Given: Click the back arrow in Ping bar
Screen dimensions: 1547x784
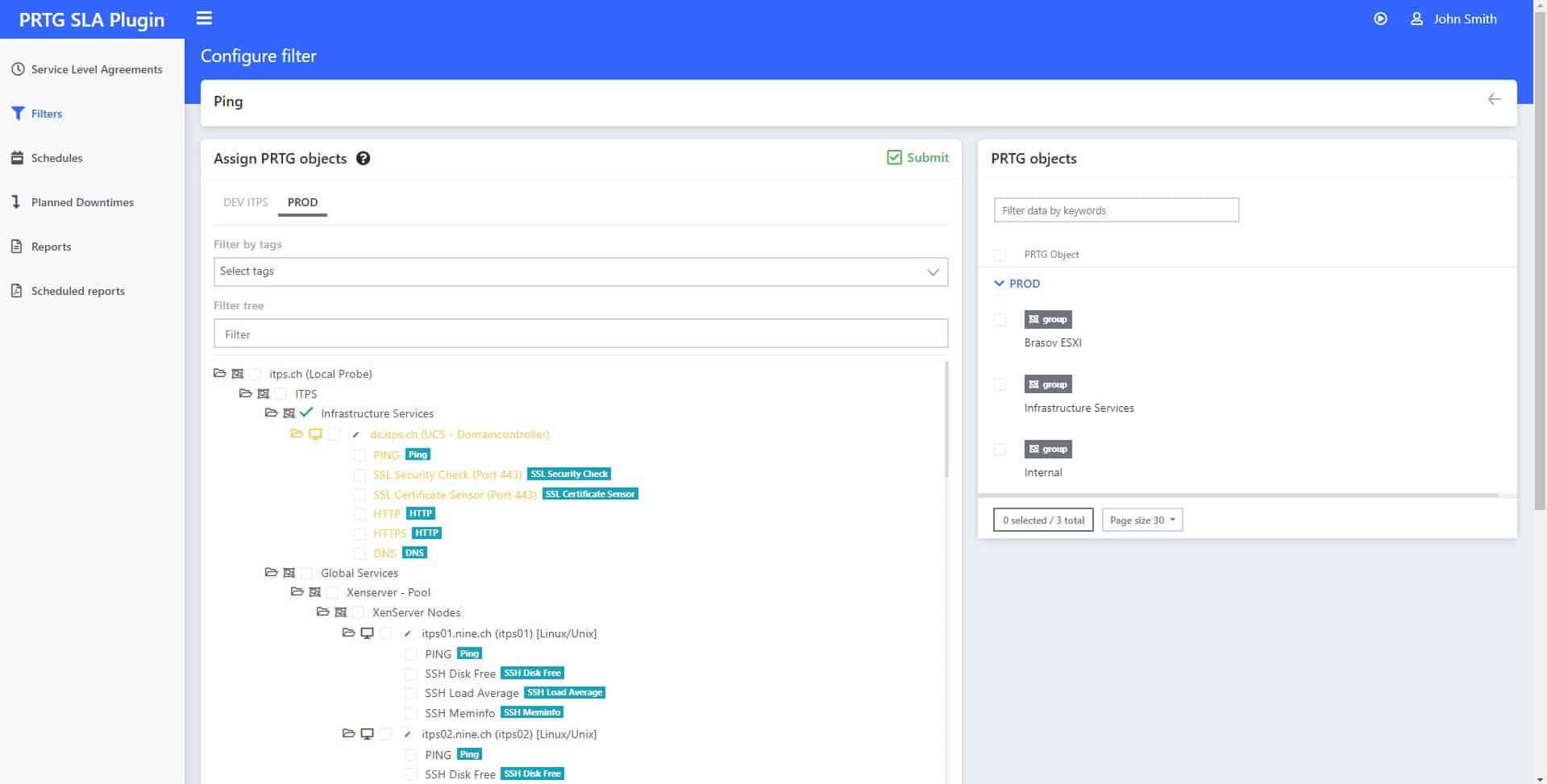Looking at the screenshot, I should (x=1494, y=99).
